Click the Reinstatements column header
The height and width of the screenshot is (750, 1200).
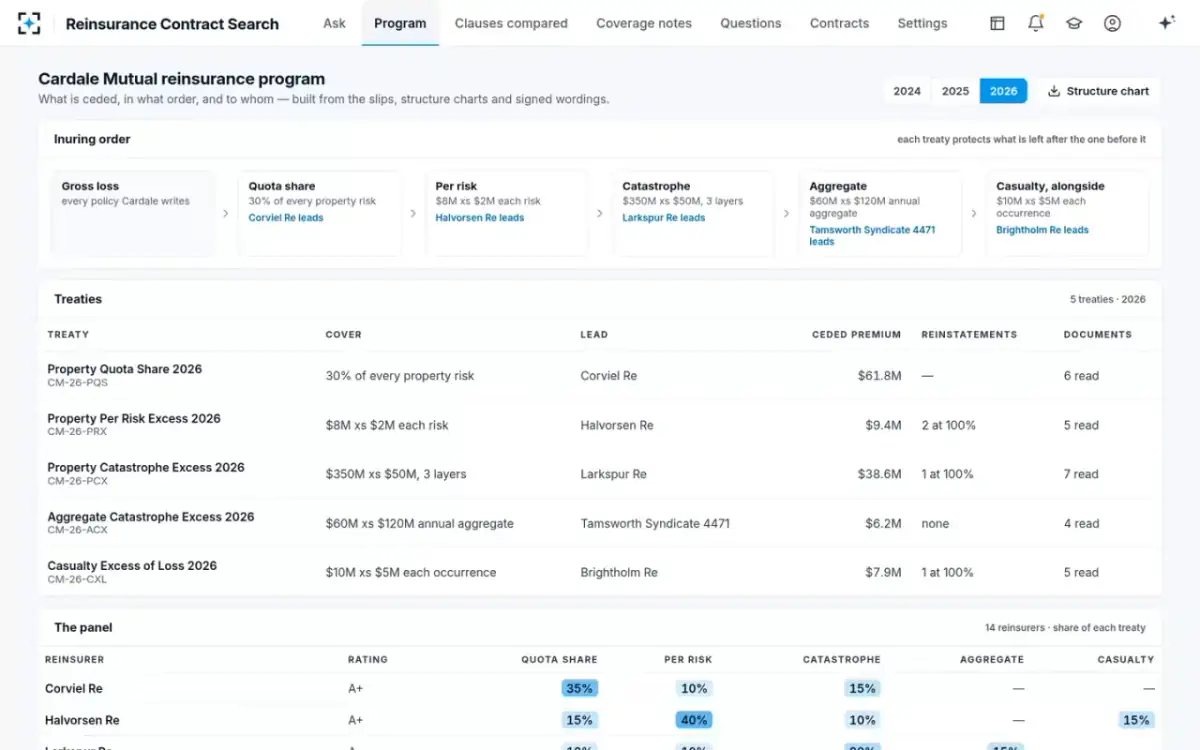[x=969, y=334]
